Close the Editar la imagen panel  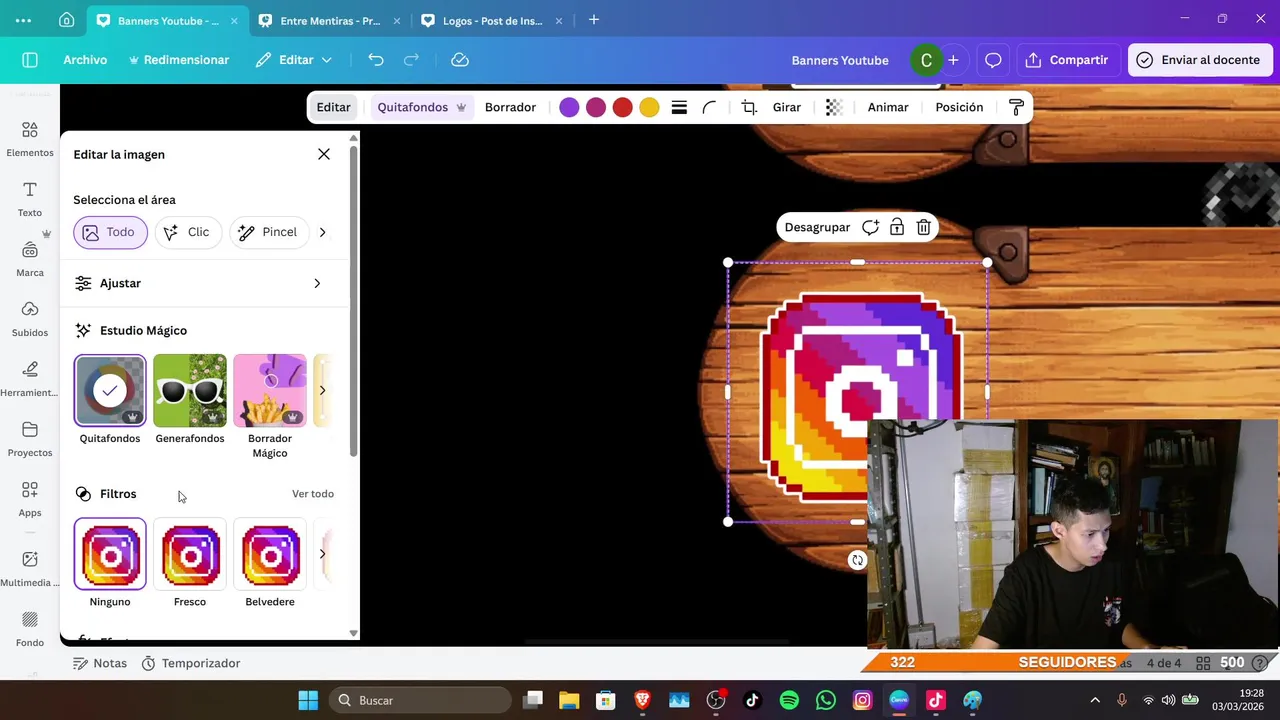coord(324,154)
